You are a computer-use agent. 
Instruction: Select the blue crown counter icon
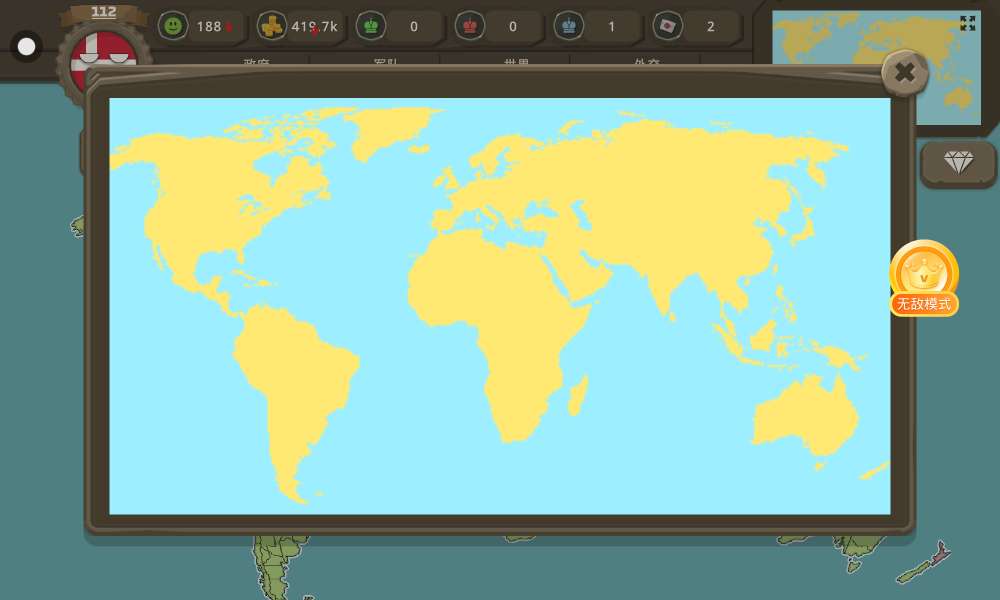pos(569,26)
